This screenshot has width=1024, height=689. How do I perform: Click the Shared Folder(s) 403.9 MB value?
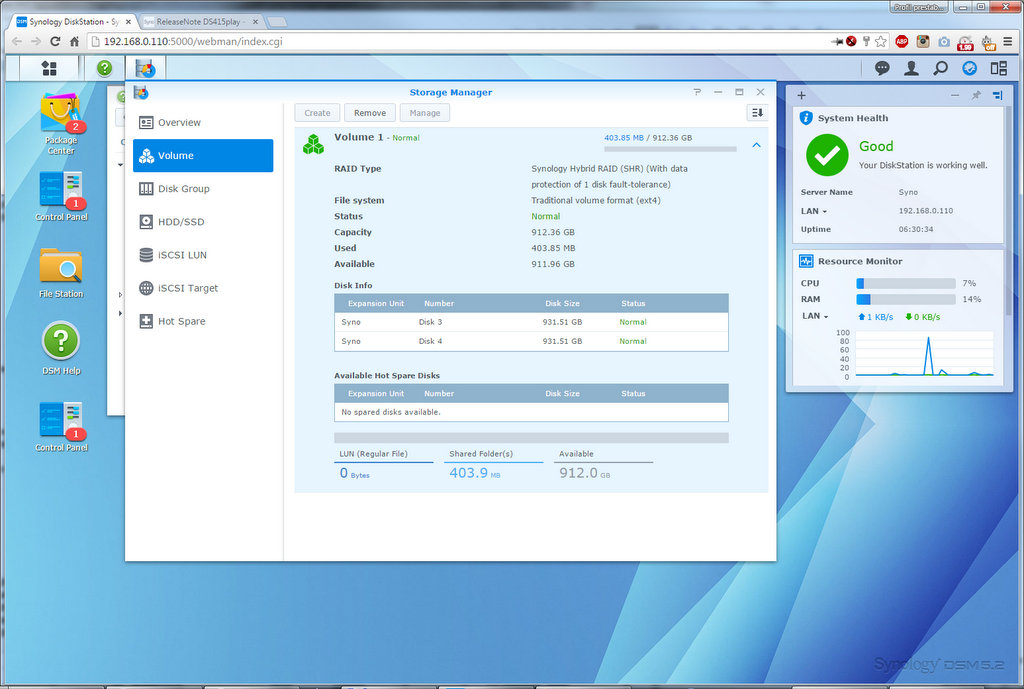pos(475,473)
